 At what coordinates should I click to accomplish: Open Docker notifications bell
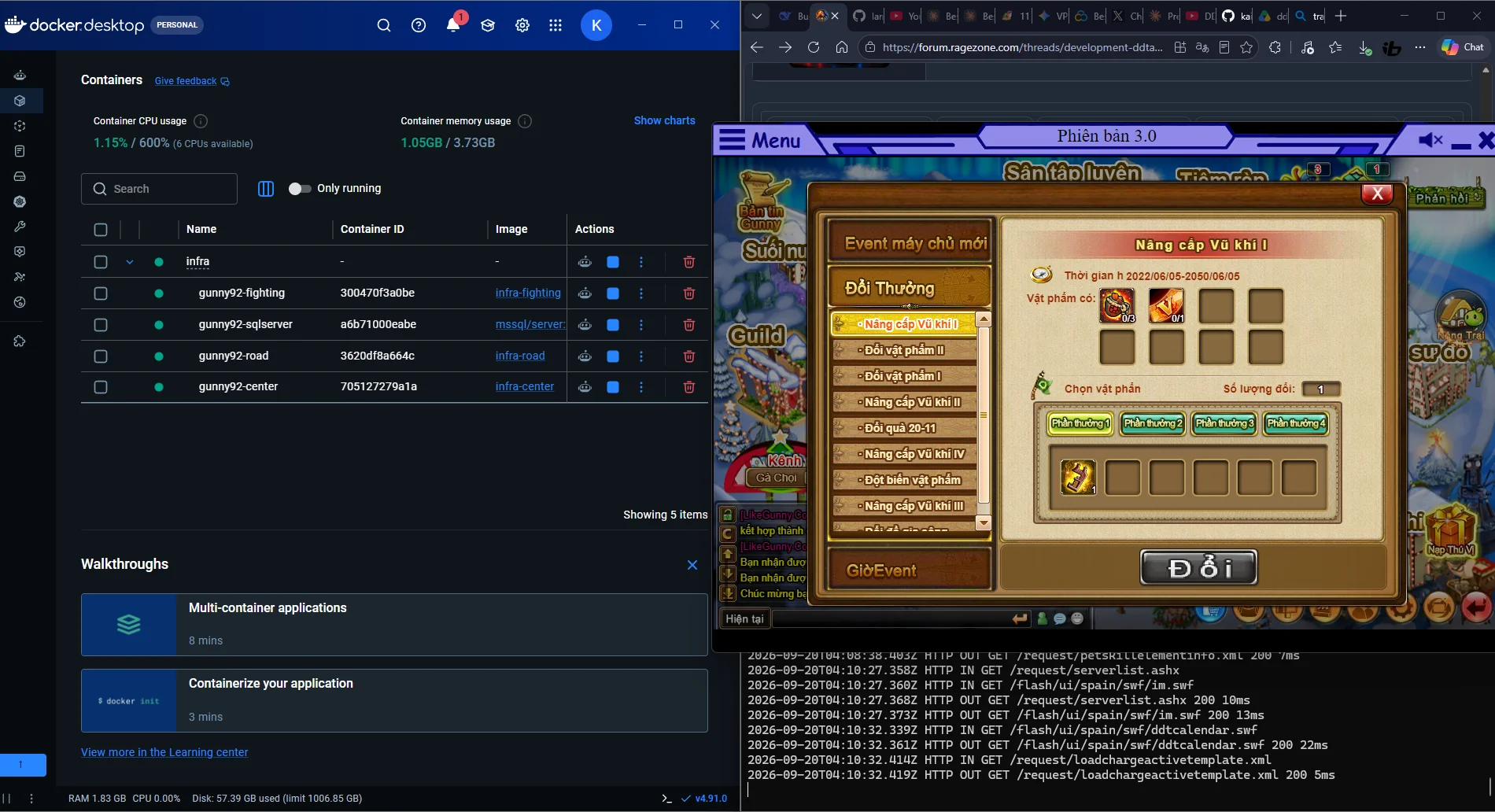coord(454,24)
